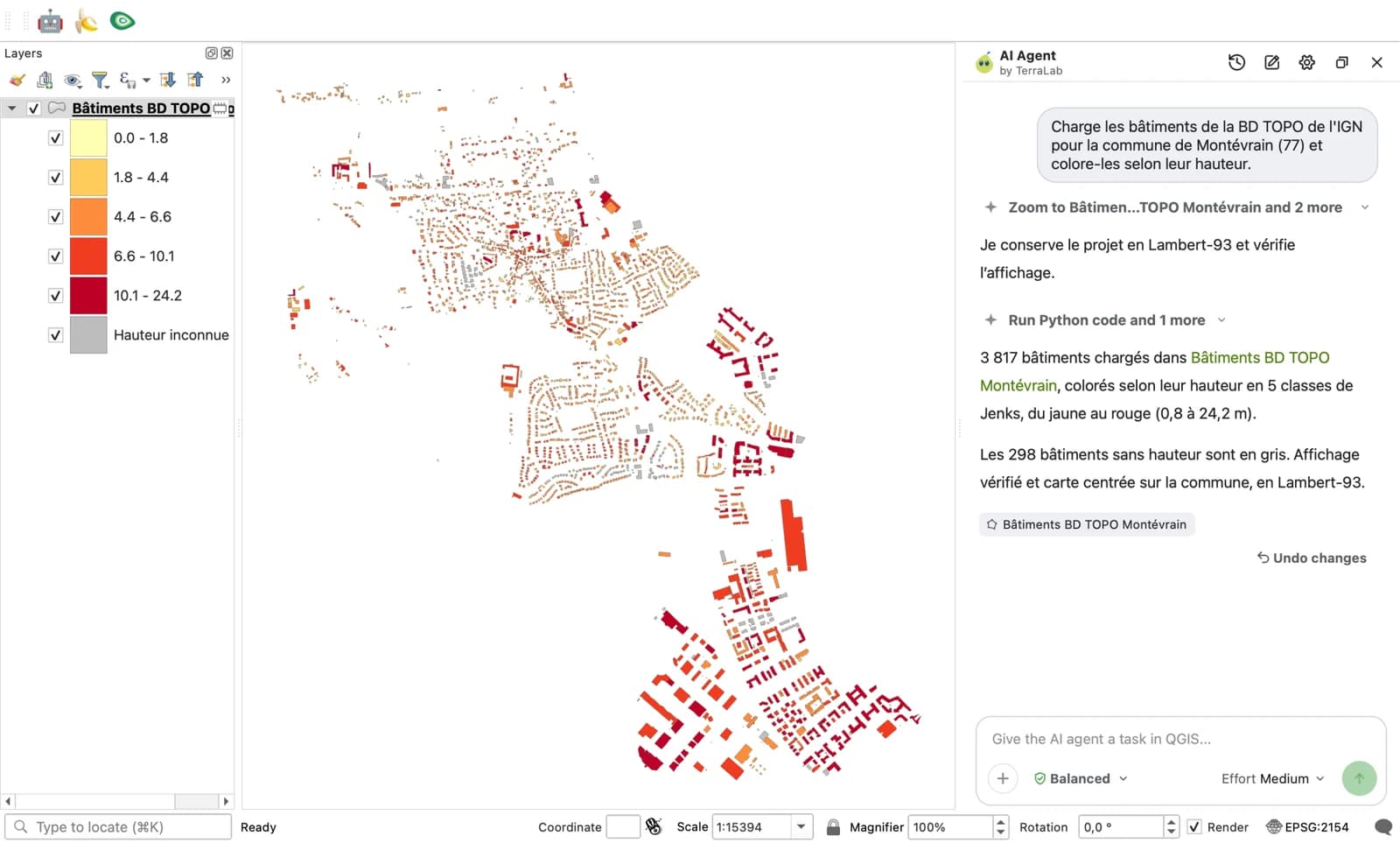Float the Layers panel with undock icon
The height and width of the screenshot is (843, 1400).
211,53
